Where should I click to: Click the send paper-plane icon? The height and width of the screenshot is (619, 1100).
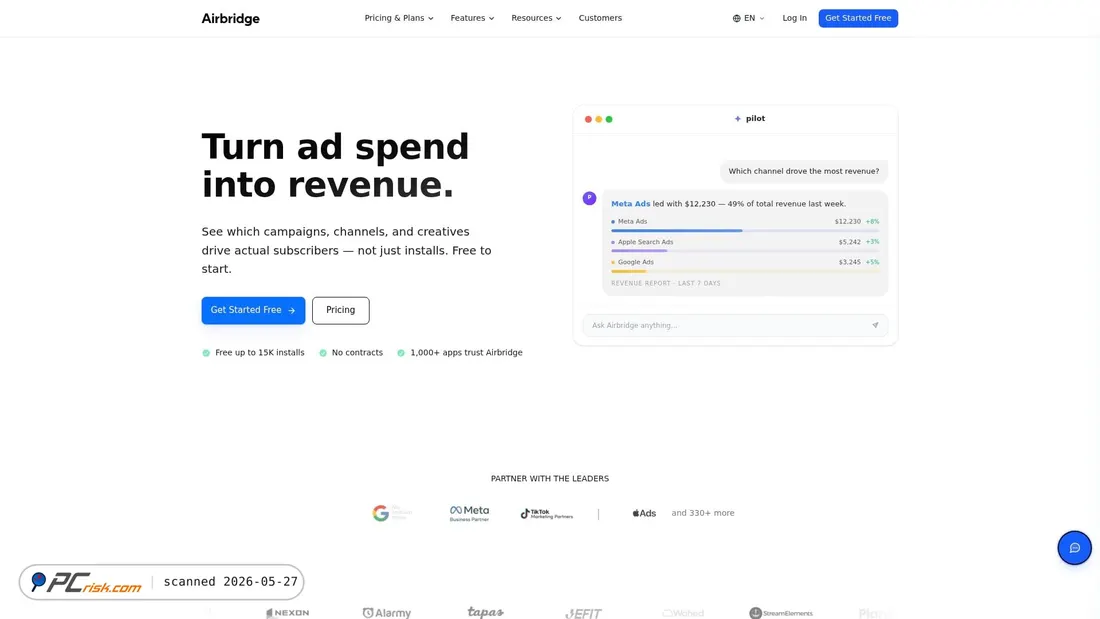[875, 325]
